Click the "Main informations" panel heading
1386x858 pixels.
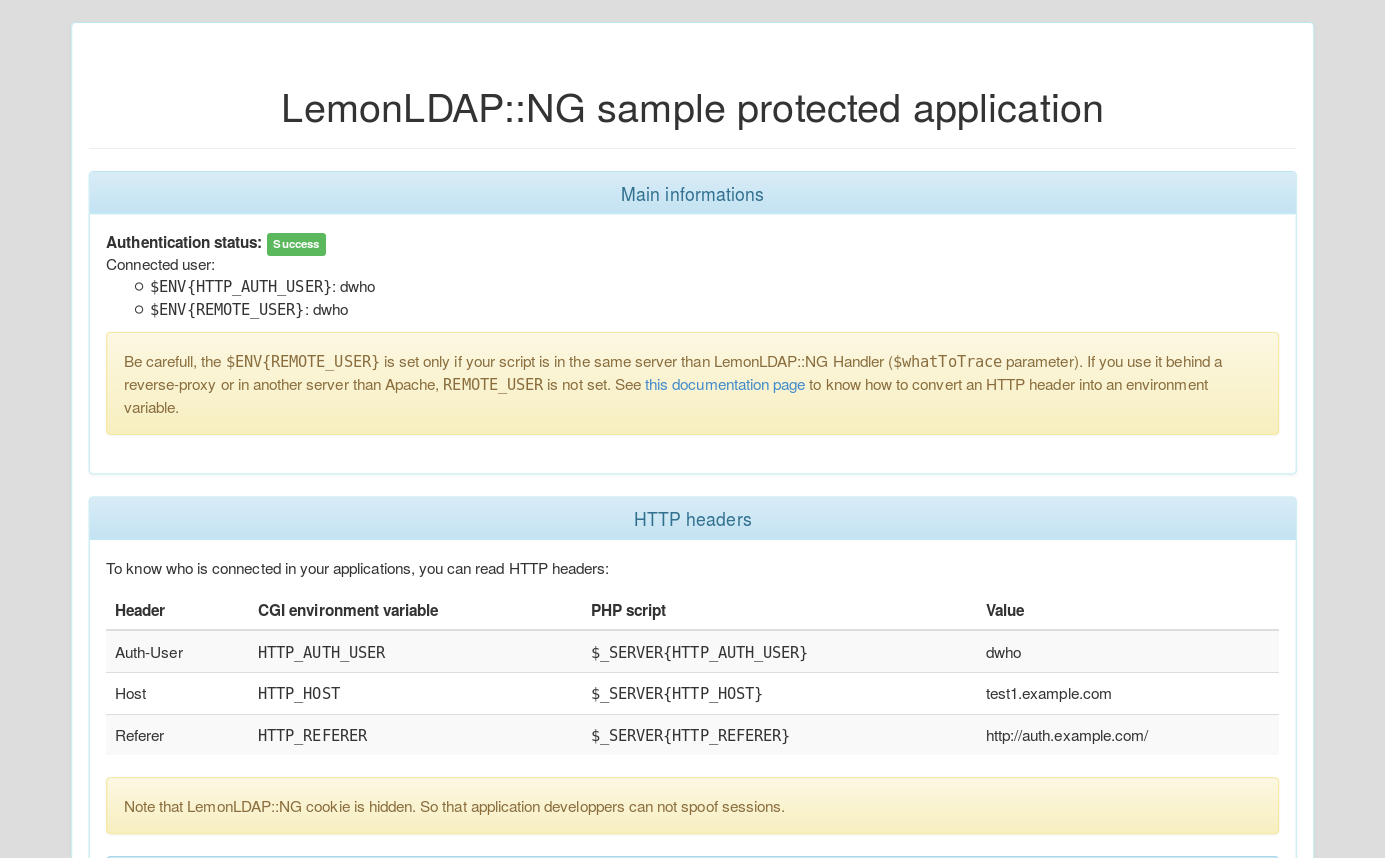(692, 194)
